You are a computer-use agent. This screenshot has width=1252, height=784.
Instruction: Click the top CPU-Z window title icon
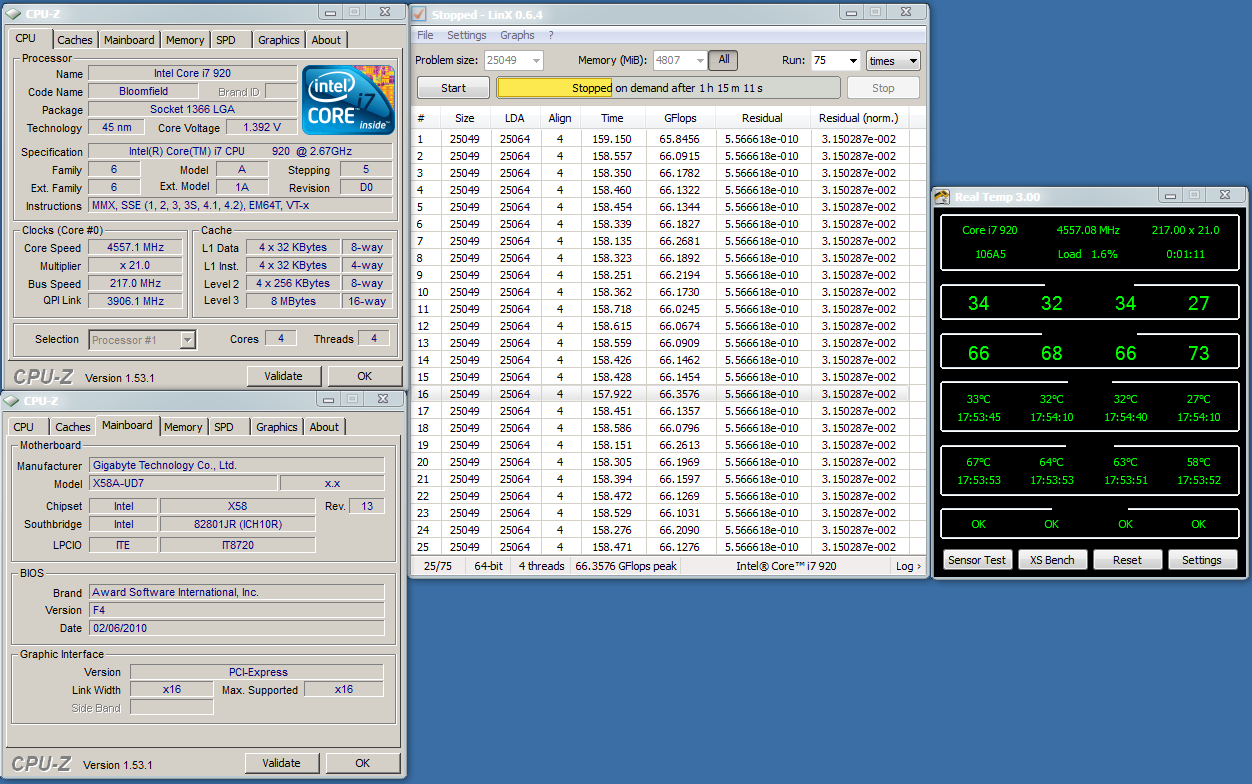[x=14, y=13]
